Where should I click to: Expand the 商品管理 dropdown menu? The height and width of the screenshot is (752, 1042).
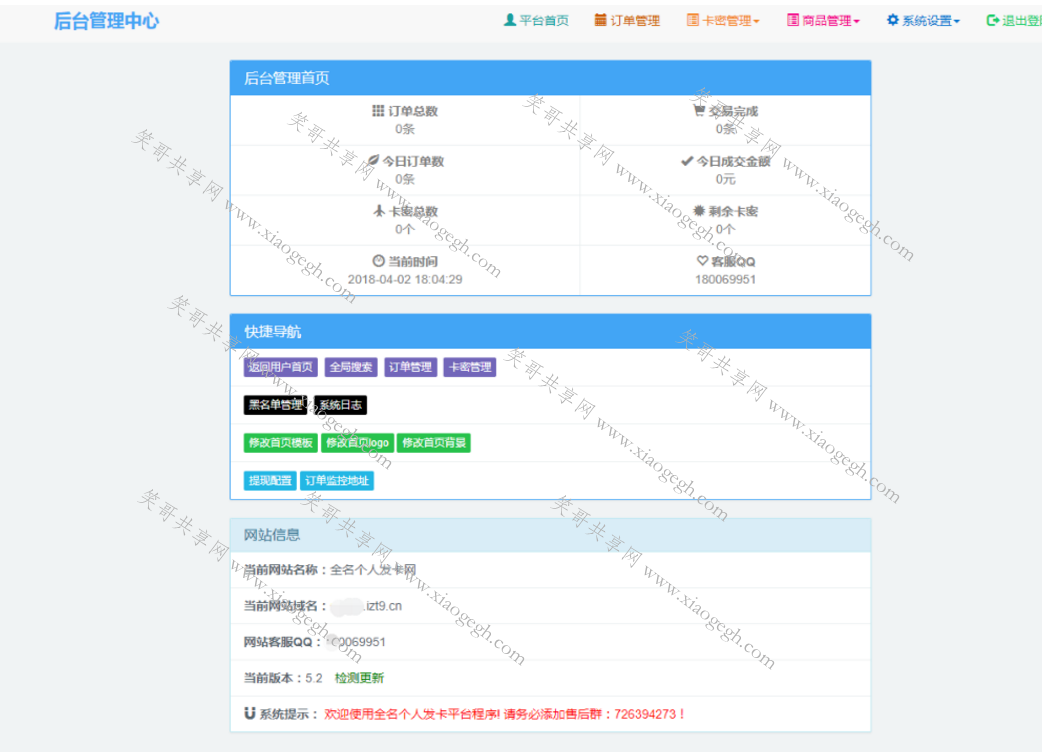coord(823,21)
